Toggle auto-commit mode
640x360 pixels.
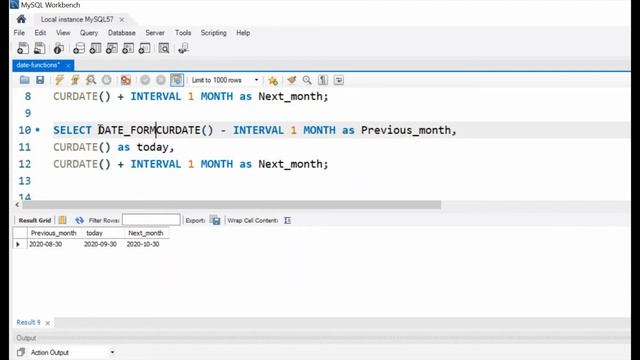click(x=177, y=80)
